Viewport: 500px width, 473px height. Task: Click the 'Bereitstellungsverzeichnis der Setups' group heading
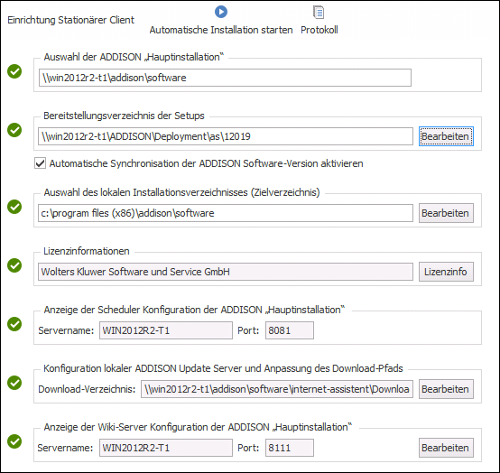click(x=124, y=116)
